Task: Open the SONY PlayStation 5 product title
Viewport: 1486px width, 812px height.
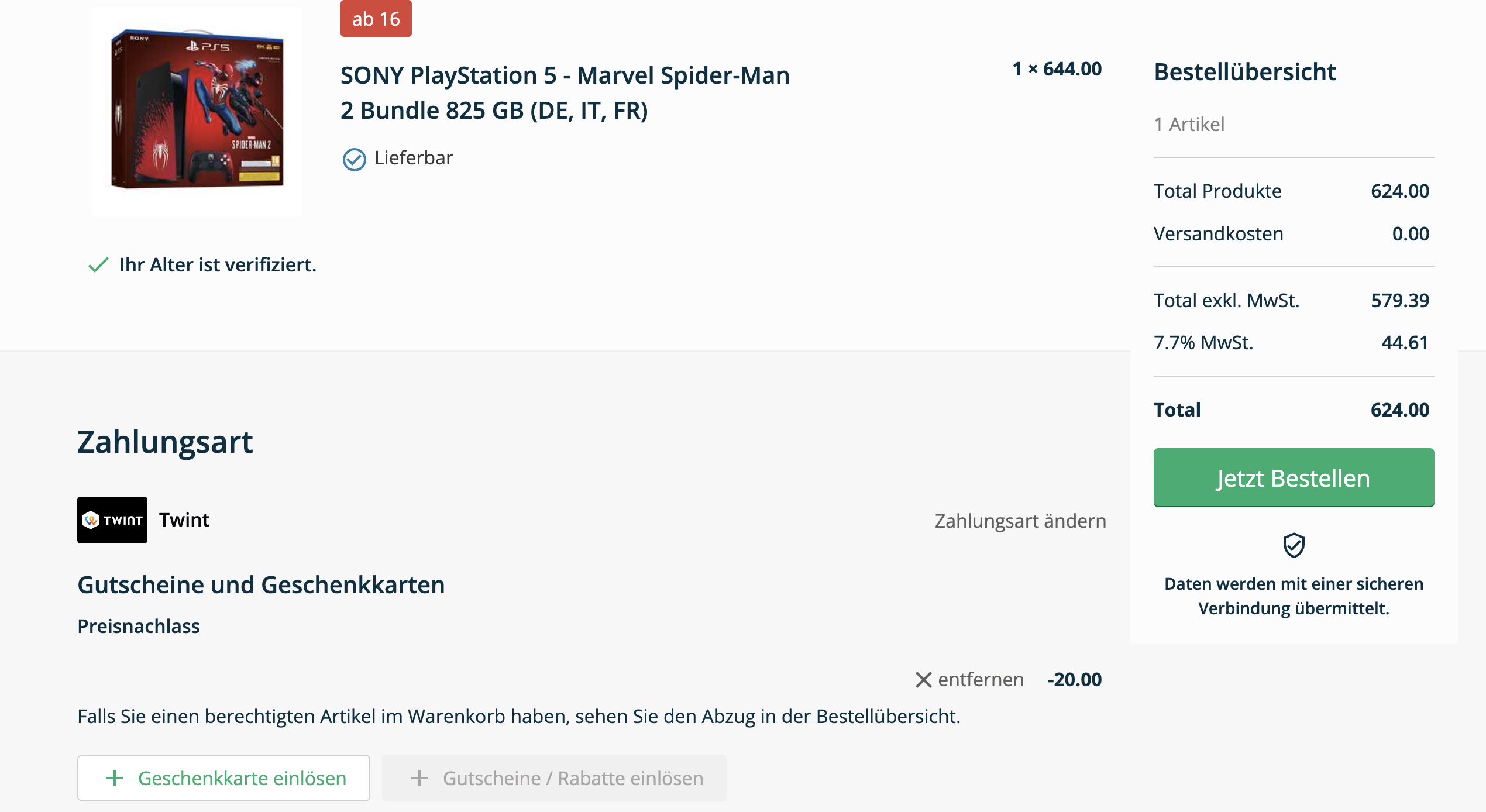Action: pyautogui.click(x=565, y=92)
